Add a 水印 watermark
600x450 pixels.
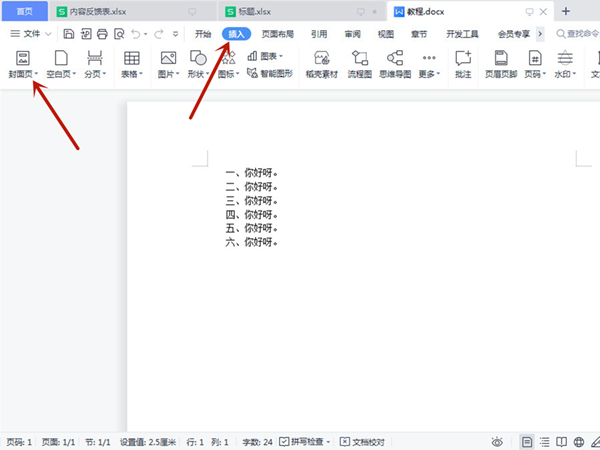click(x=565, y=64)
